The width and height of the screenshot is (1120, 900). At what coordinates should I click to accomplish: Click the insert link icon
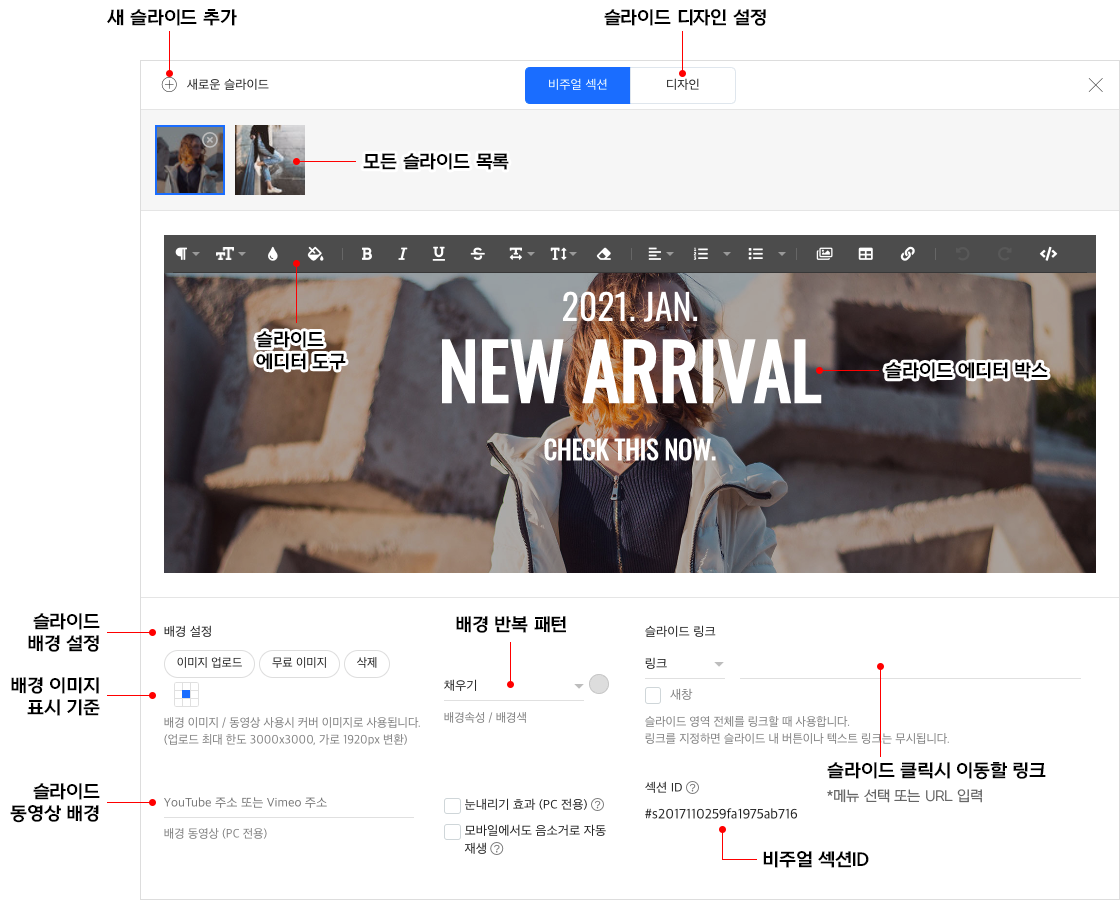click(x=907, y=254)
